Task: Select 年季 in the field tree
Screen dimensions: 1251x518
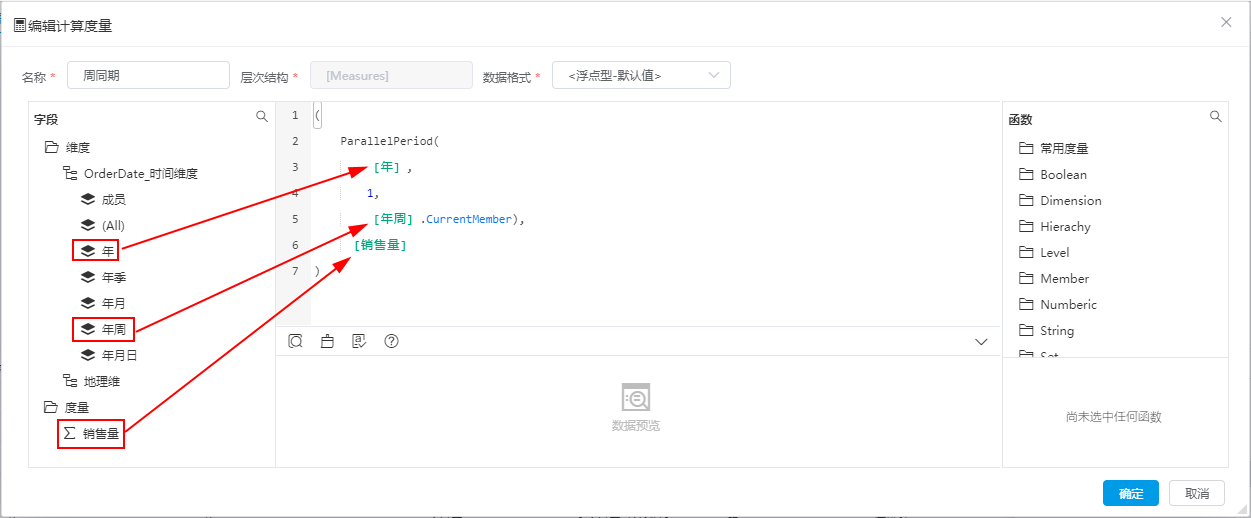Action: pyautogui.click(x=114, y=277)
